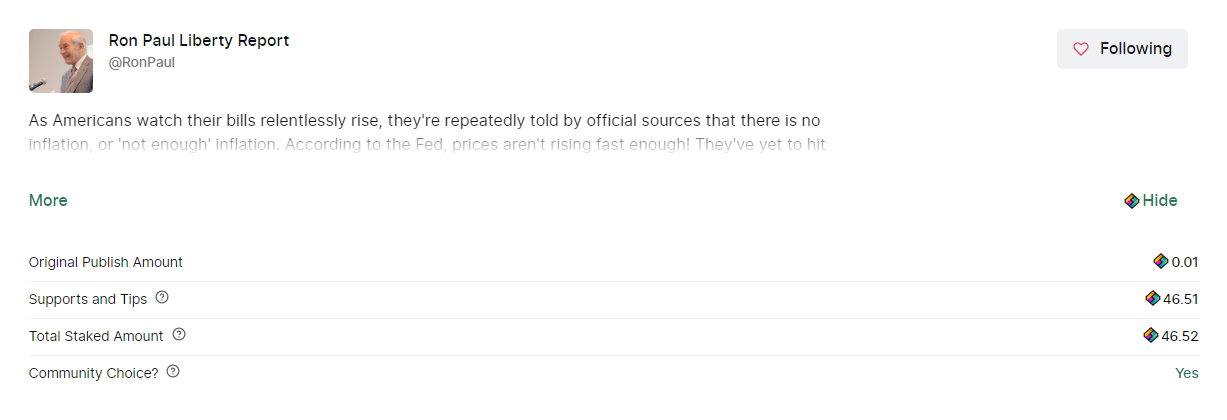This screenshot has width=1227, height=420.
Task: Click the help icon beside Total Staked Amount
Action: tap(179, 335)
